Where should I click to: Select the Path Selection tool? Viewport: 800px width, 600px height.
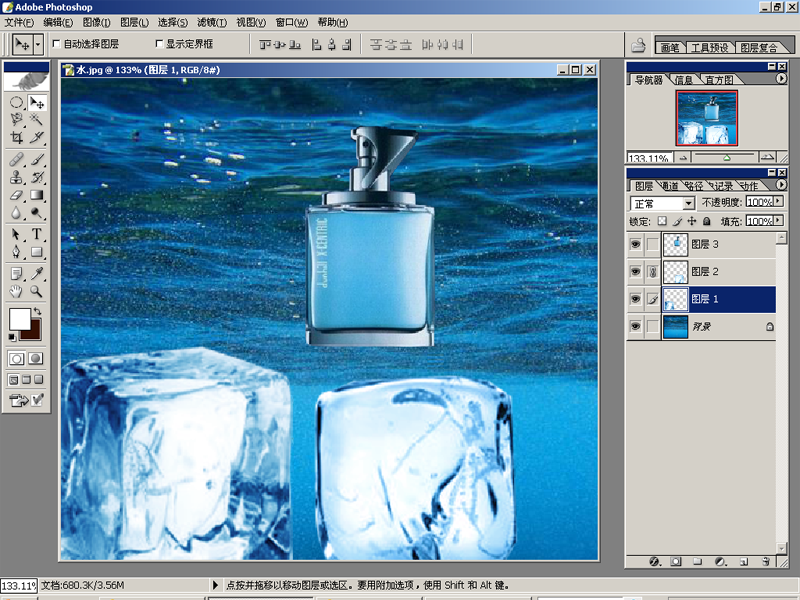(17, 234)
